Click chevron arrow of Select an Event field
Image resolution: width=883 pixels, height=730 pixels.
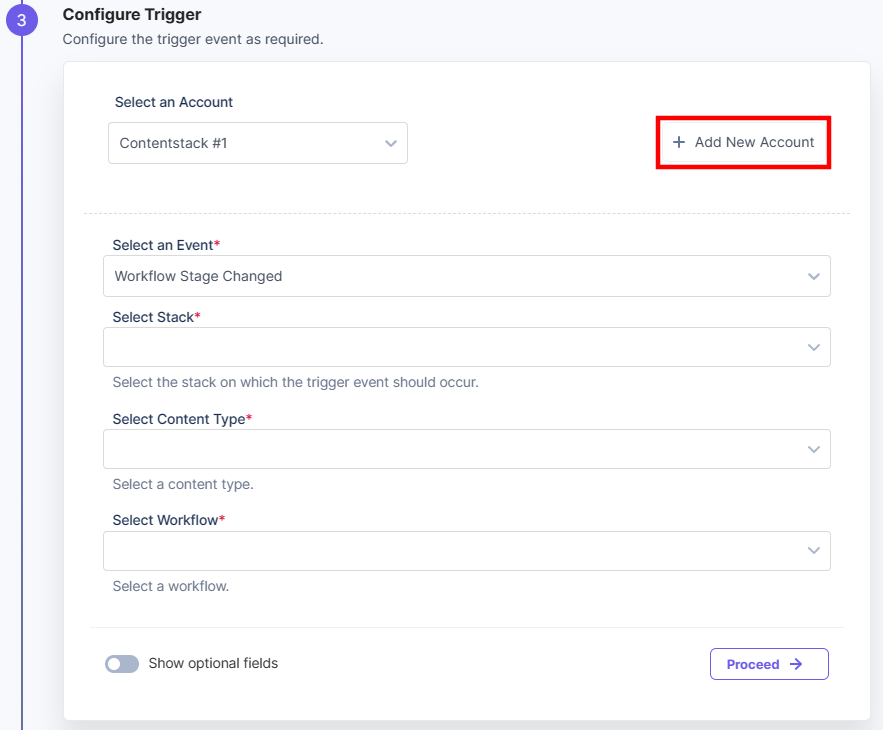[814, 277]
